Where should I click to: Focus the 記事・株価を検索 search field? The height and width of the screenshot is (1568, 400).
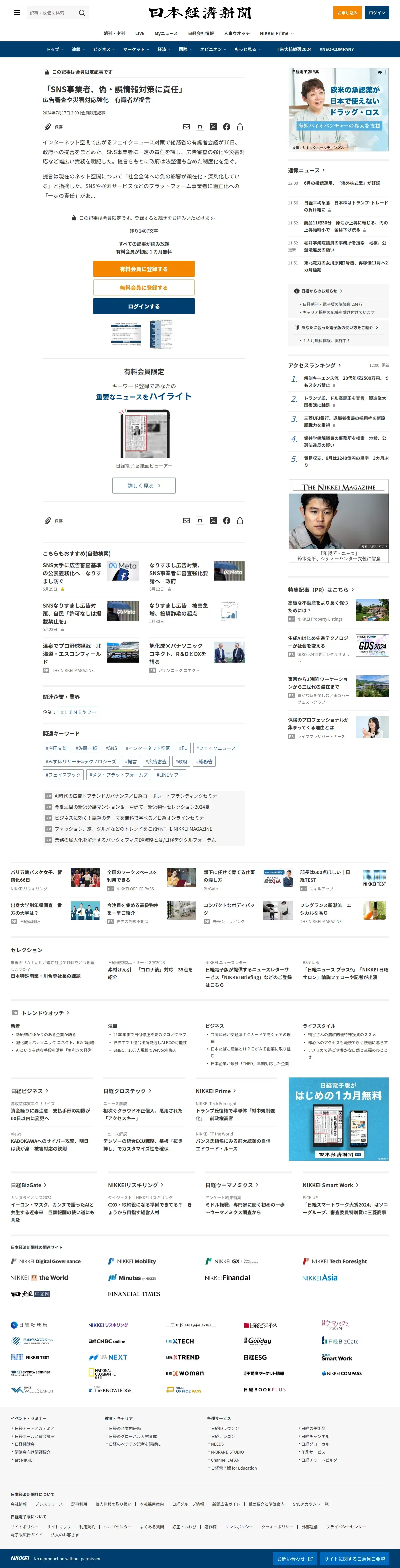pos(51,13)
